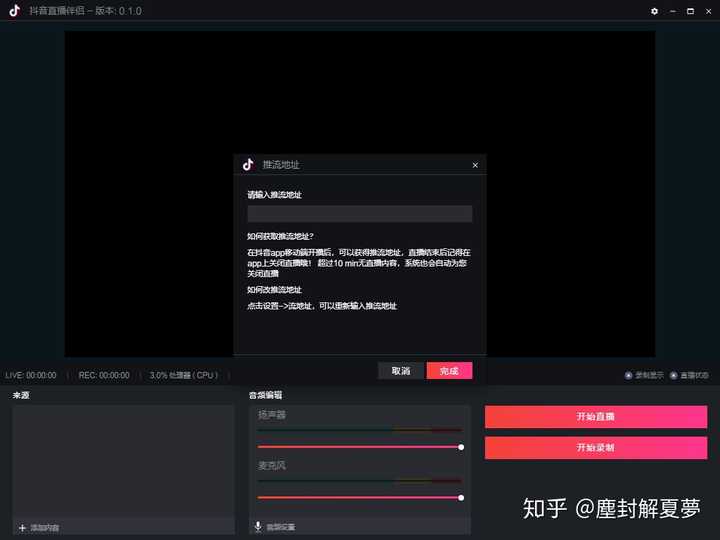Click the 扬声器 speaker volume slider handle
720x540 pixels.
[x=461, y=447]
